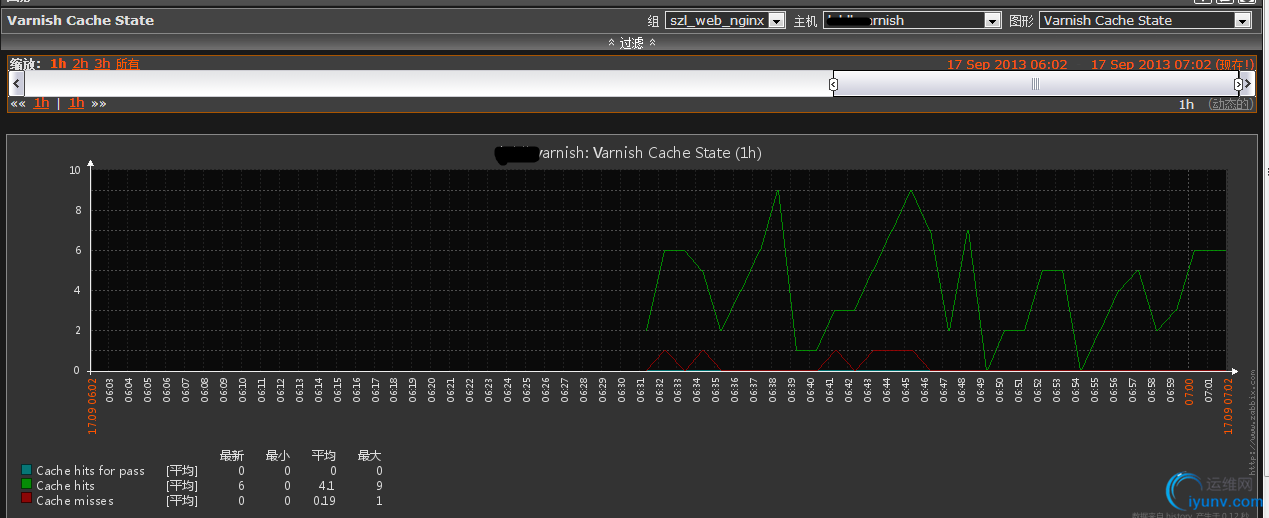
Task: Open the szl_web_nginx group dropdown
Action: (725, 20)
